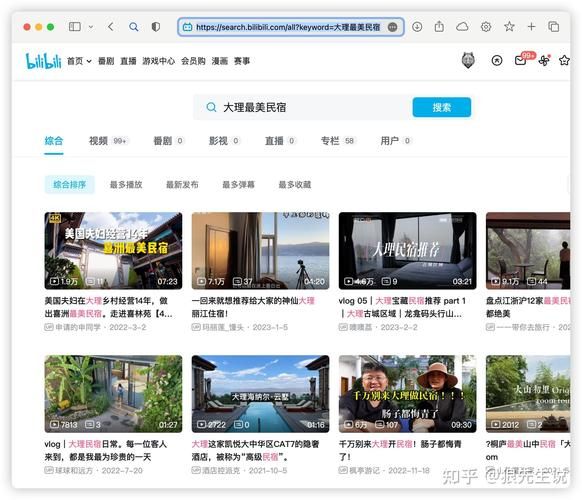Image resolution: width=582 pixels, height=500 pixels.
Task: Select the 综合 results tab
Action: (54, 141)
